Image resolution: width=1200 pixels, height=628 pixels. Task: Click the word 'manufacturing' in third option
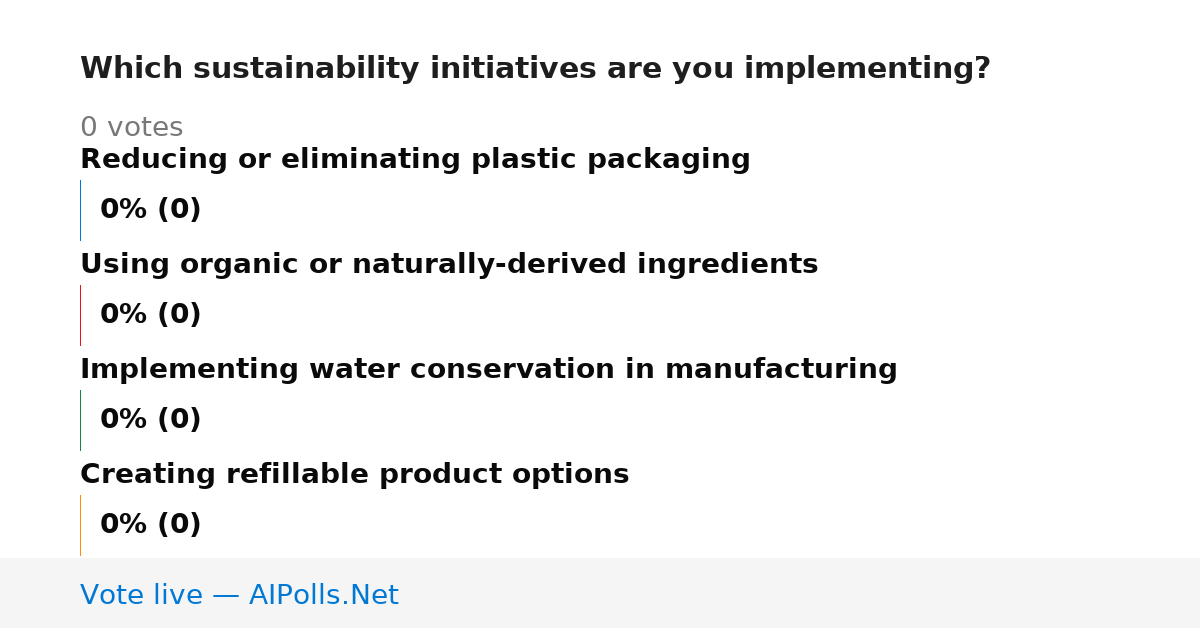(x=781, y=369)
